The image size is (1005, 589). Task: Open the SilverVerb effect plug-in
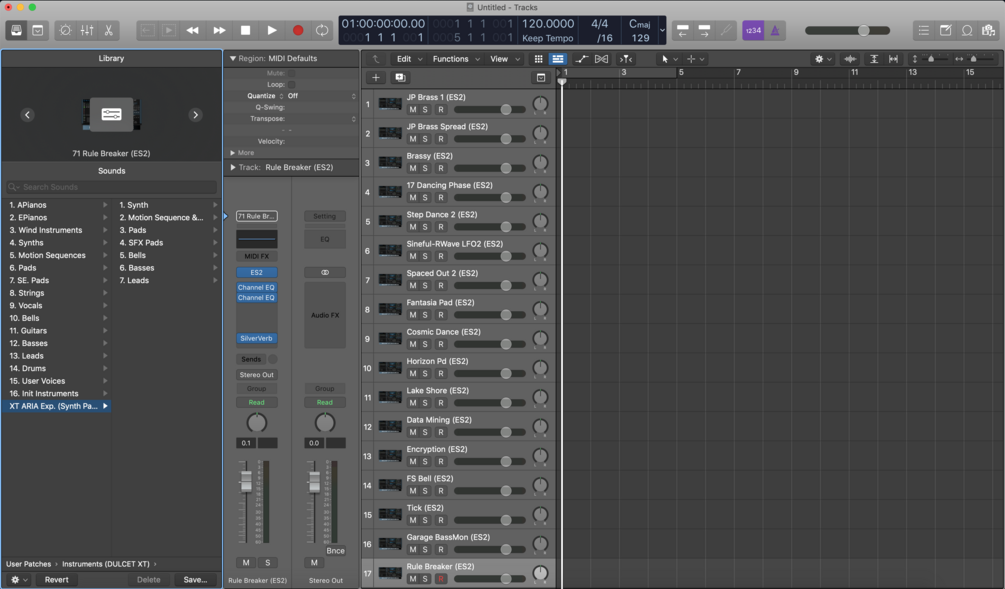[x=256, y=338]
